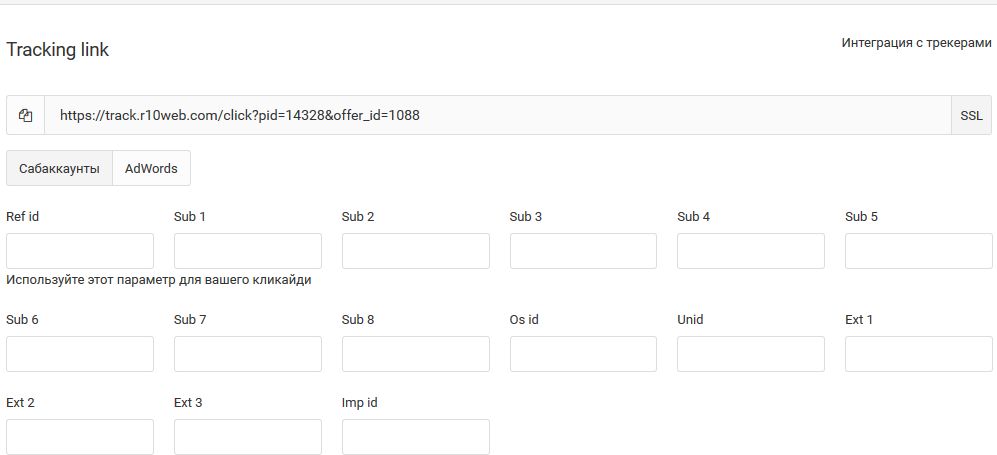
Task: Select the Sub 1 input field
Action: pos(248,251)
